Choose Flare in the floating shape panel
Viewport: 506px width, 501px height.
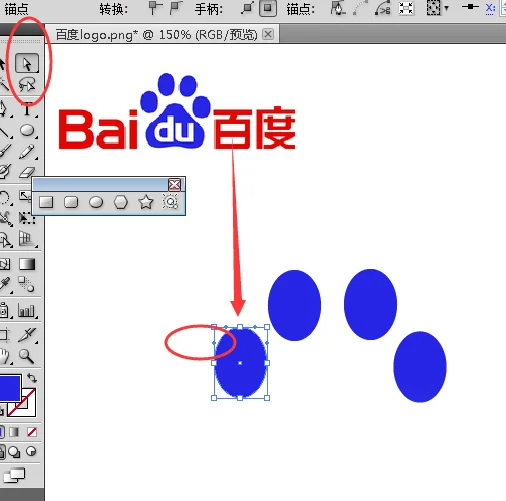pos(170,202)
